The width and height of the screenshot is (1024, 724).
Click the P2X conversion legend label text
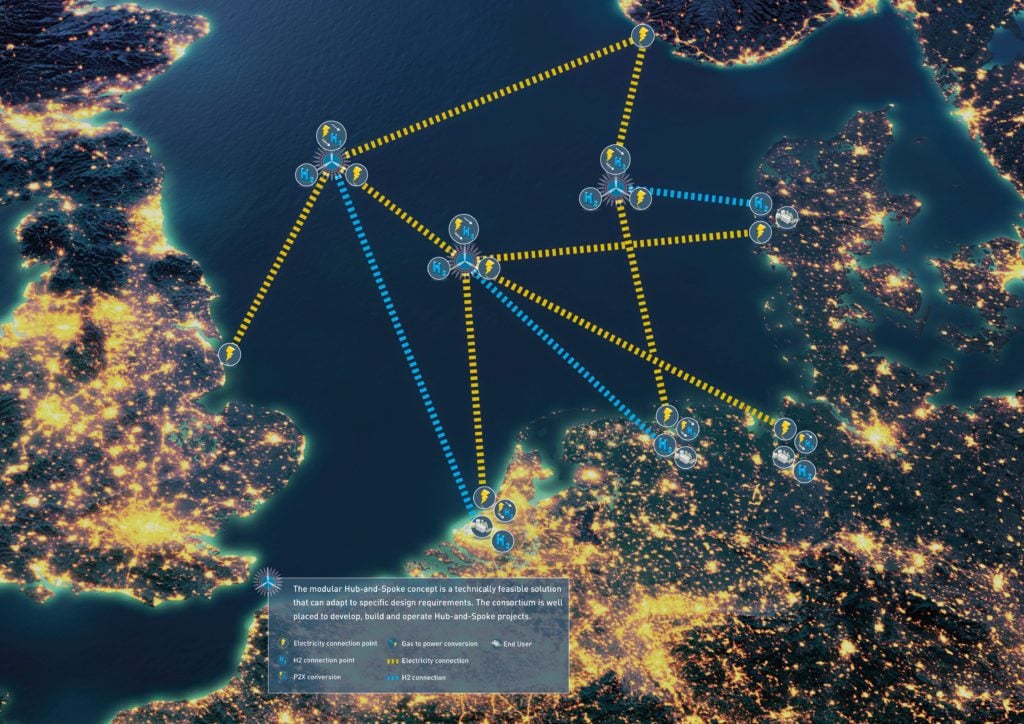click(x=317, y=677)
